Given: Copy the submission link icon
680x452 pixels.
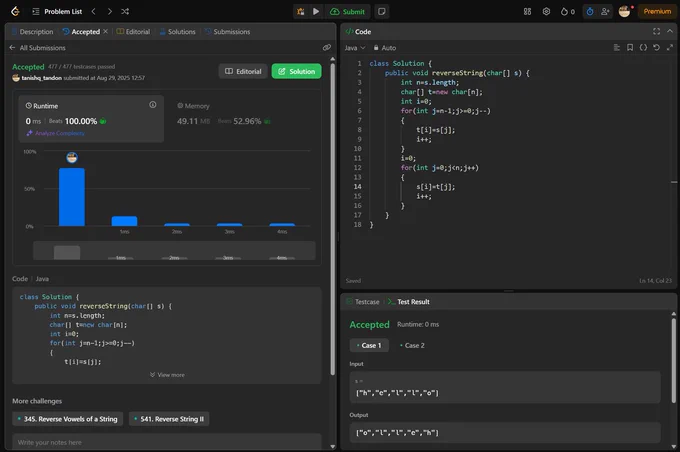Looking at the screenshot, I should coord(327,48).
